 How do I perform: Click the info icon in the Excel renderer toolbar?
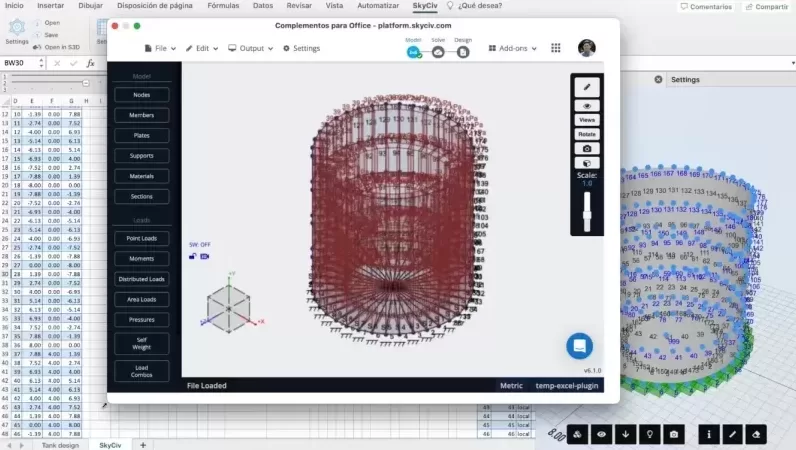pos(709,434)
